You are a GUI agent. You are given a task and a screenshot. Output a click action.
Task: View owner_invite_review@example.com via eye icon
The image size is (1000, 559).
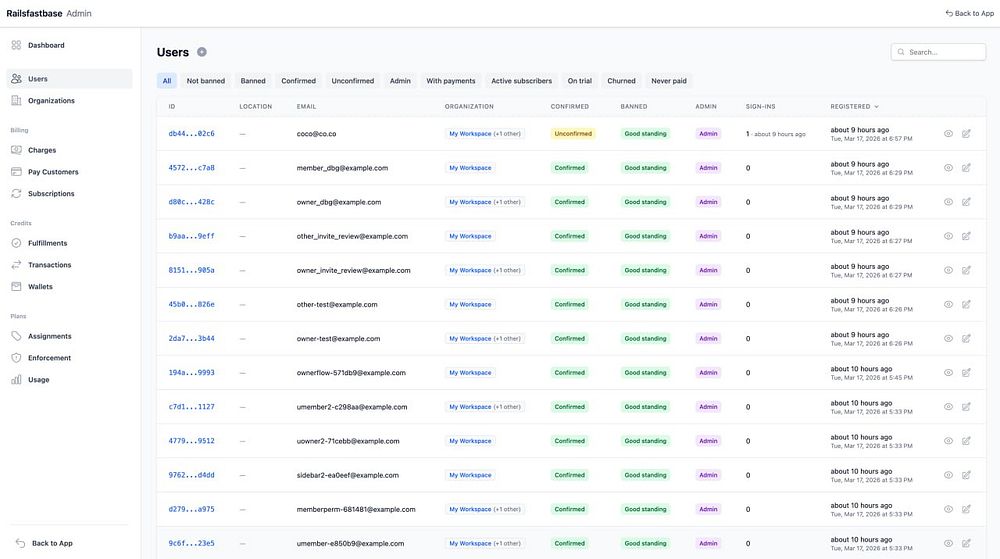[x=948, y=270]
